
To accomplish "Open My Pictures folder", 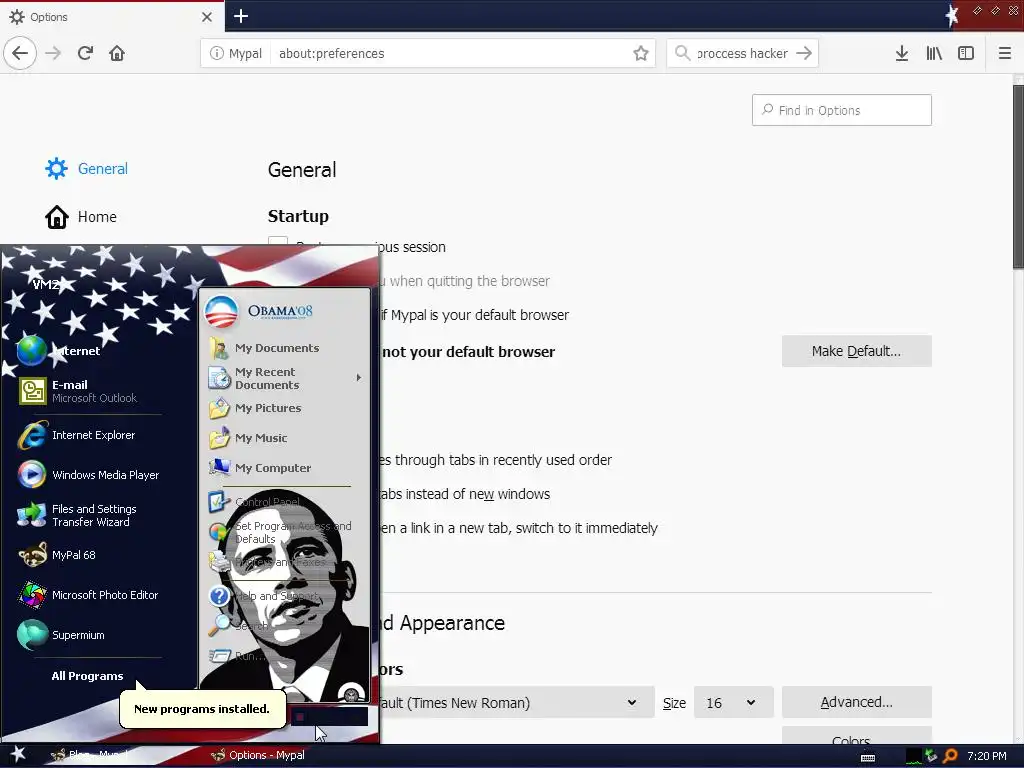I will point(255,408).
